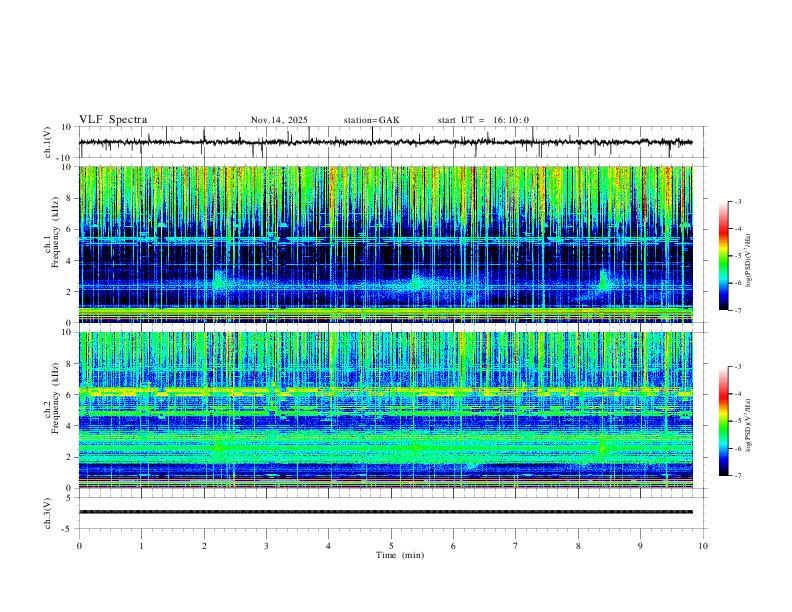Click the "-7" tick on ch.1 colorbar

(737, 311)
